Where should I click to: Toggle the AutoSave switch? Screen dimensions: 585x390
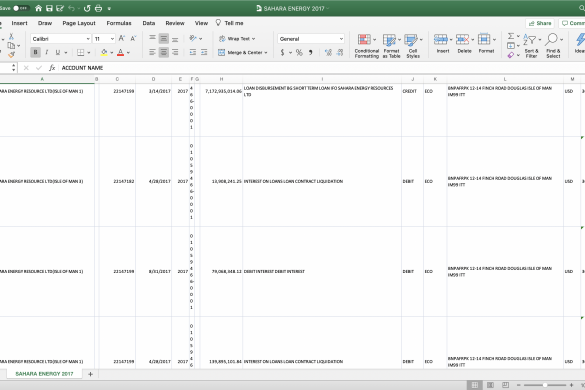coord(21,8)
